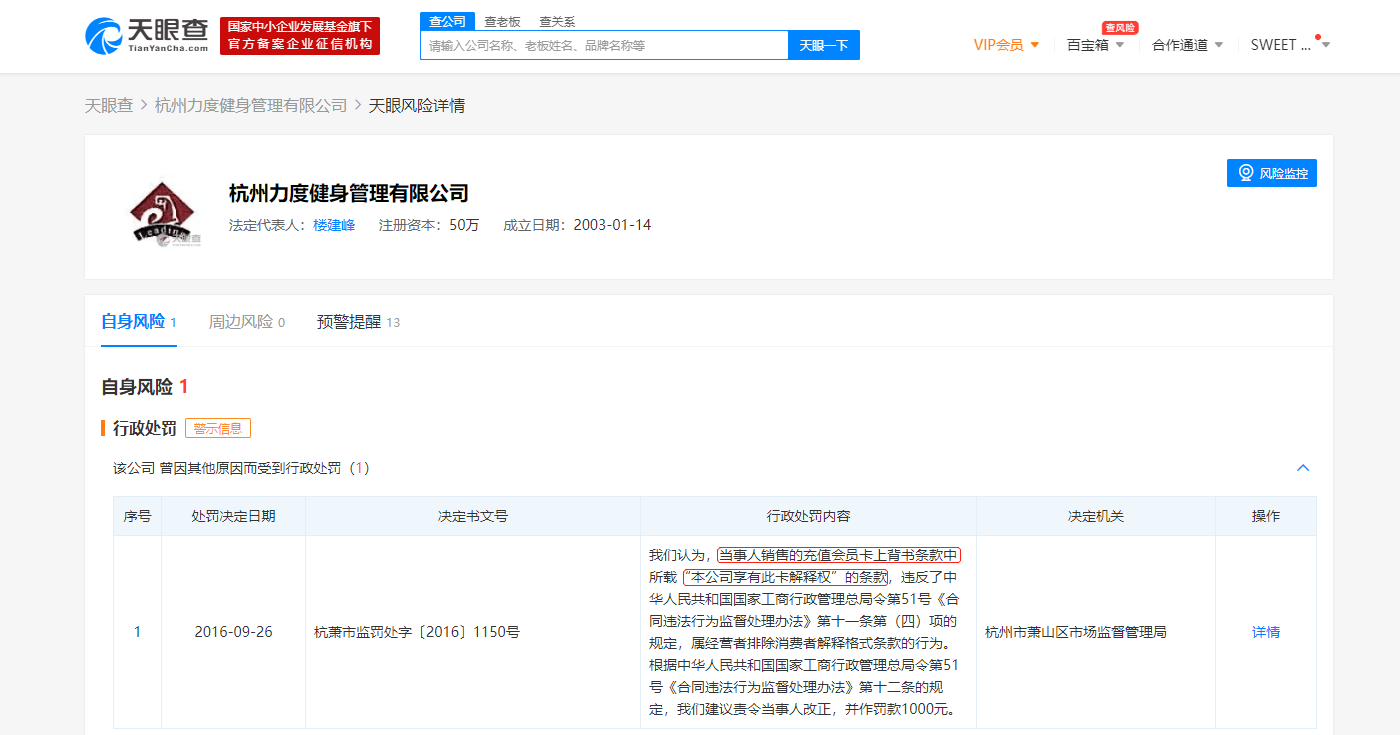Open the SWEET user account menu
The image size is (1400, 735).
[1290, 45]
